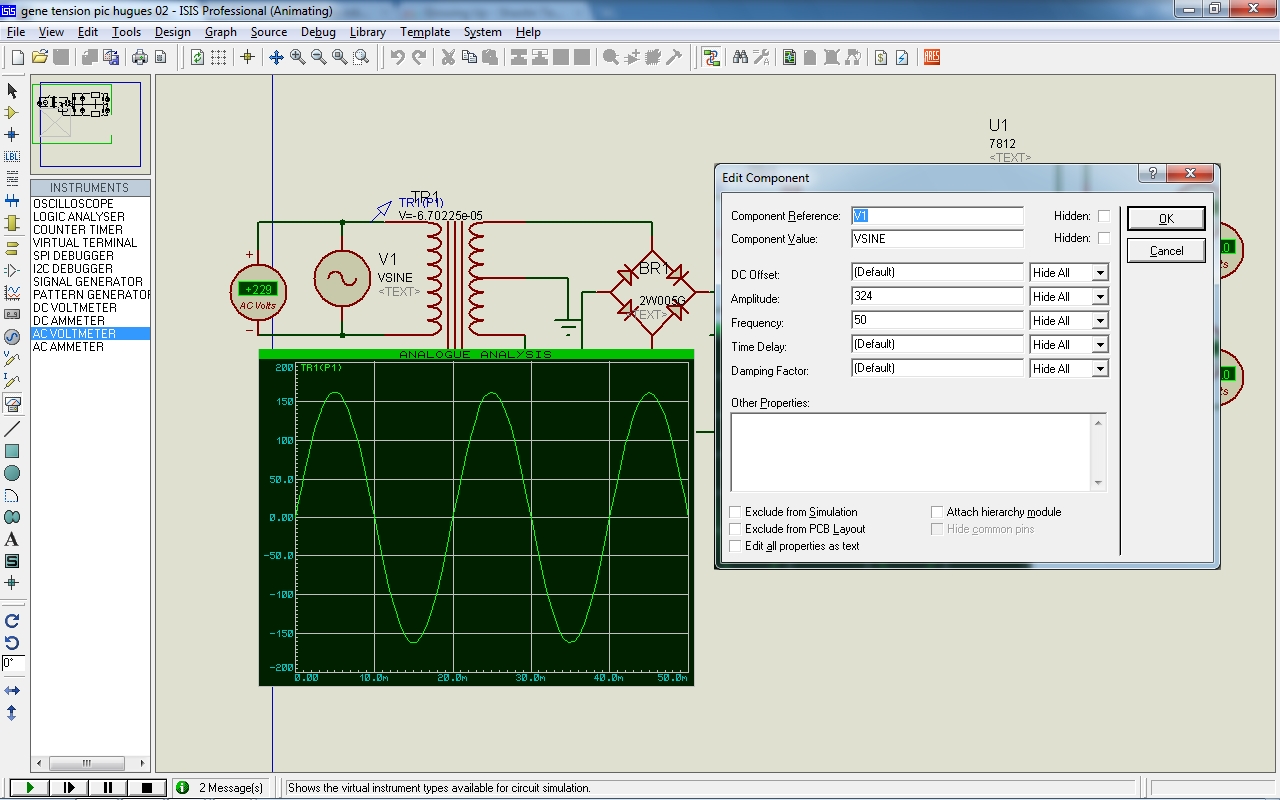Click the Rotate Clockwise icon

[12, 621]
